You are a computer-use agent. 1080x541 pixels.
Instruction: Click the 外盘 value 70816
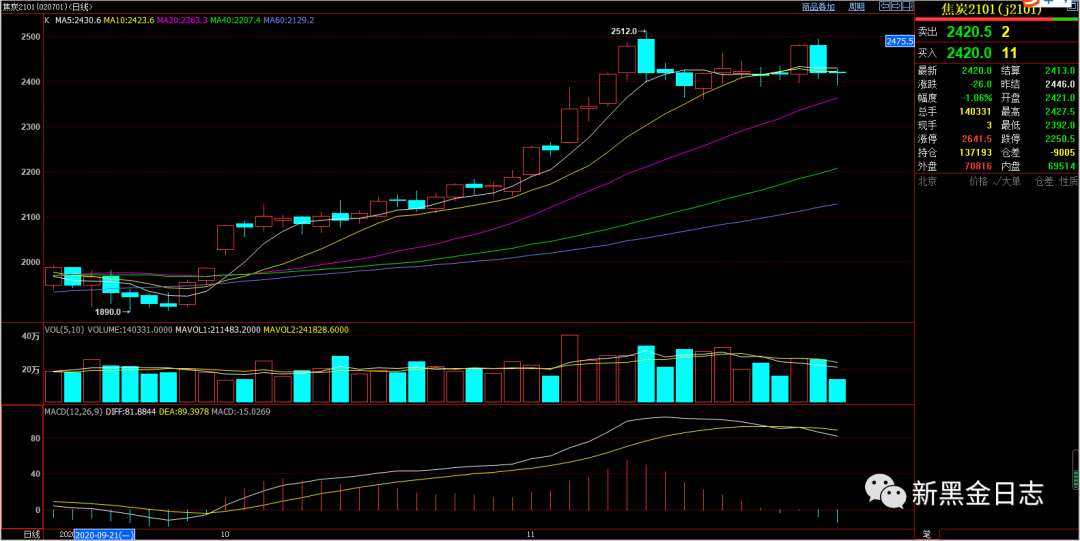(977, 167)
